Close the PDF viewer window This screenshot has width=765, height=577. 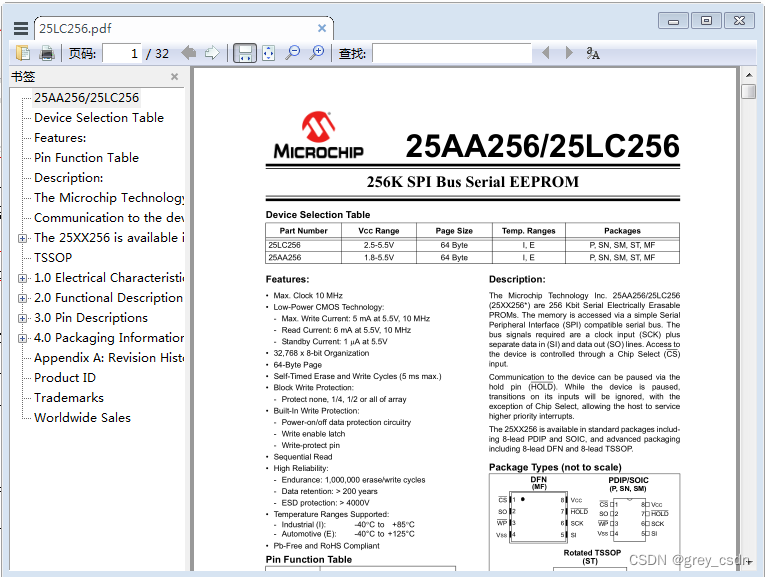pyautogui.click(x=739, y=21)
